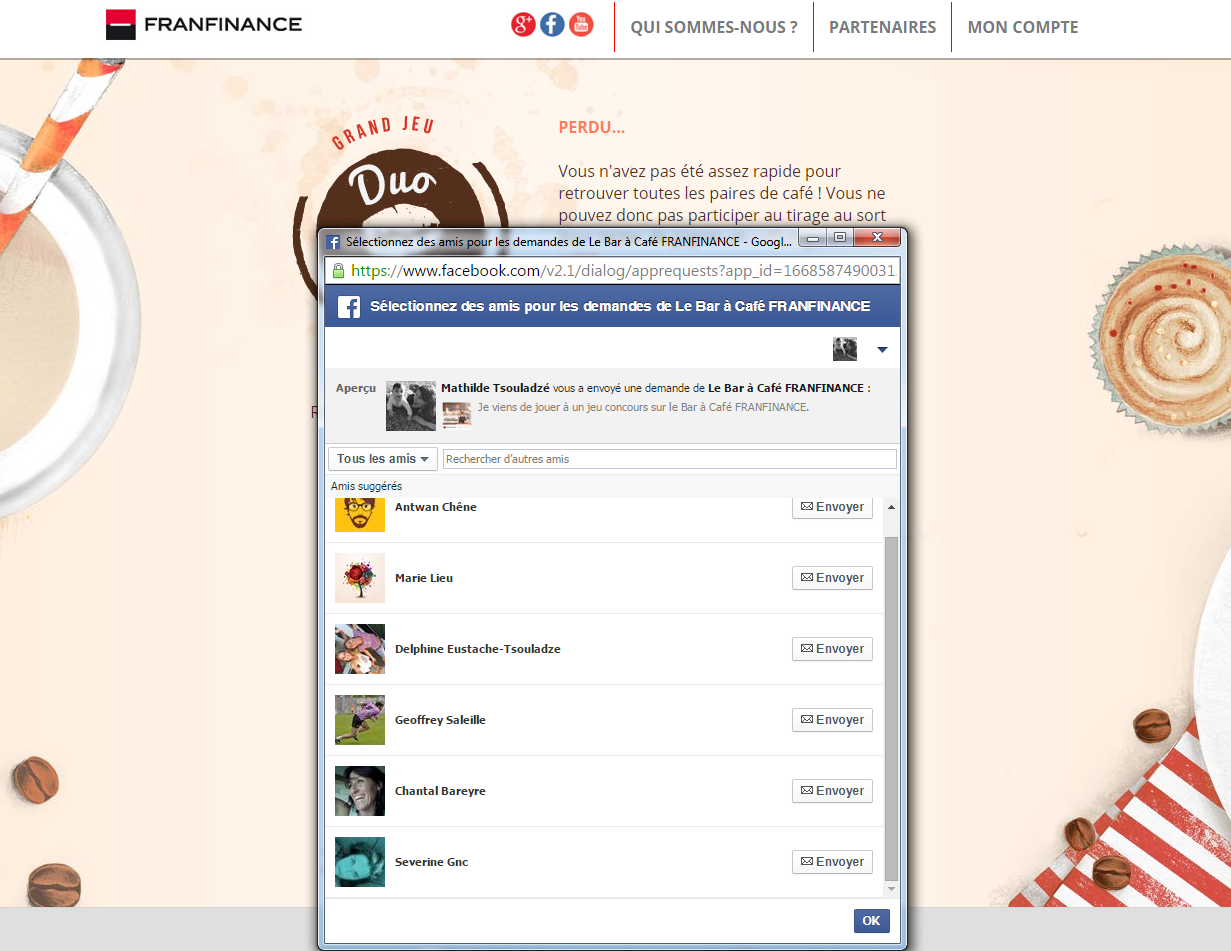Click the small profile picture beside account arrow

click(845, 349)
